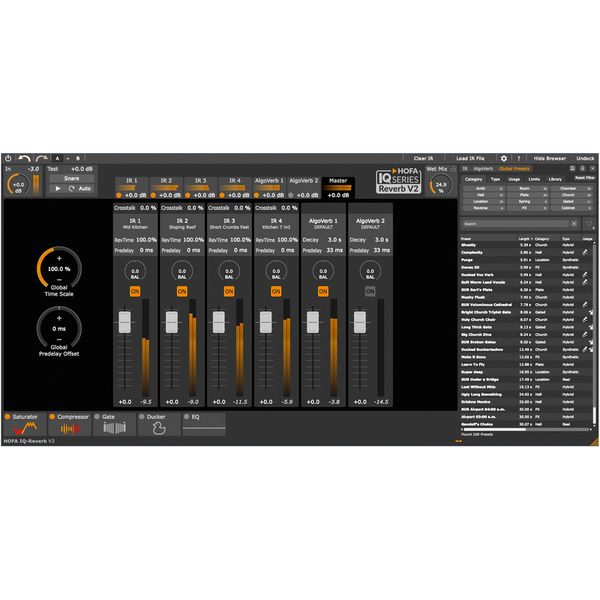Switch browser to Global Presets tab

pos(514,169)
